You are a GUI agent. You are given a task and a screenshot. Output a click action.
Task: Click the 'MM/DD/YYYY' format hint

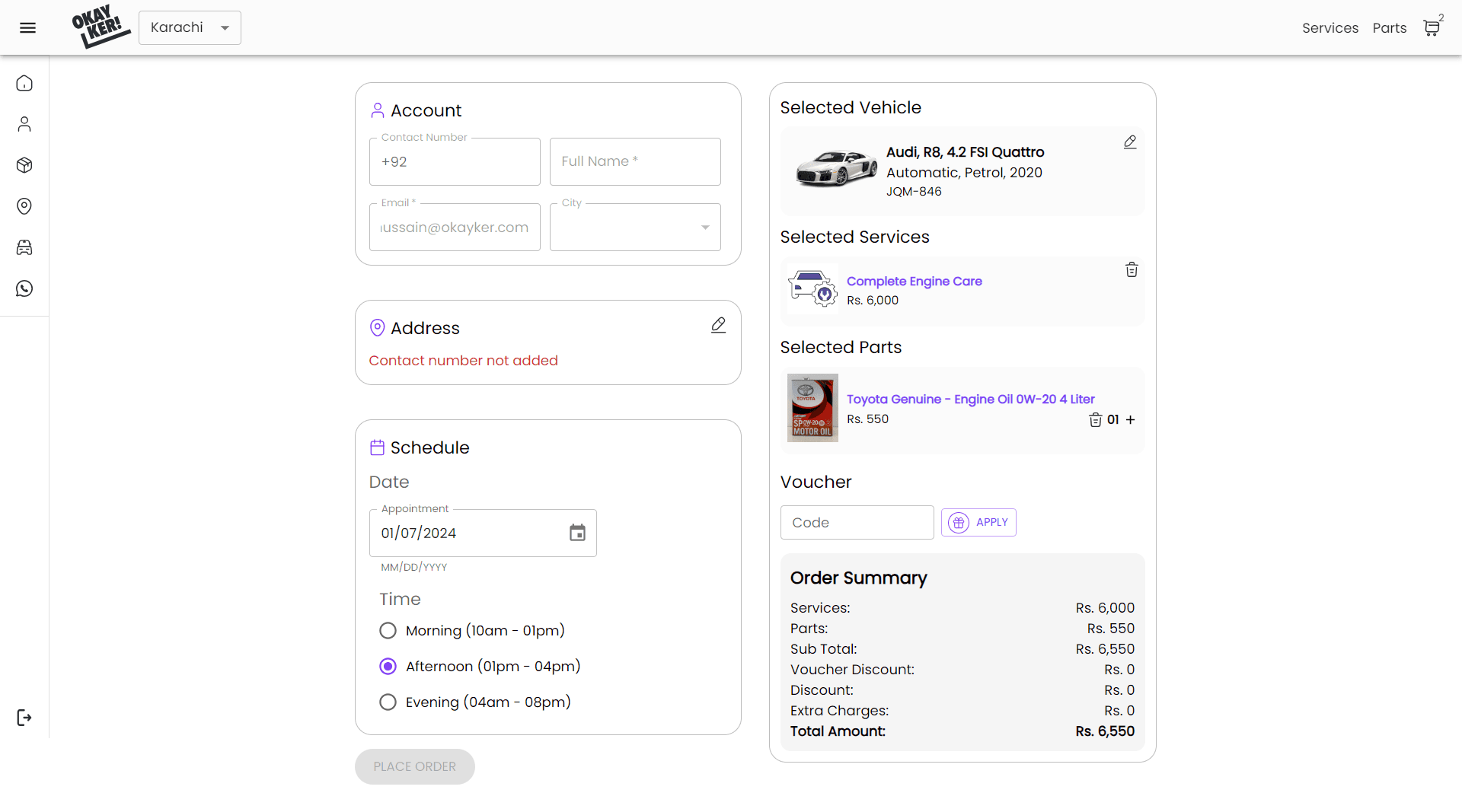pos(413,568)
